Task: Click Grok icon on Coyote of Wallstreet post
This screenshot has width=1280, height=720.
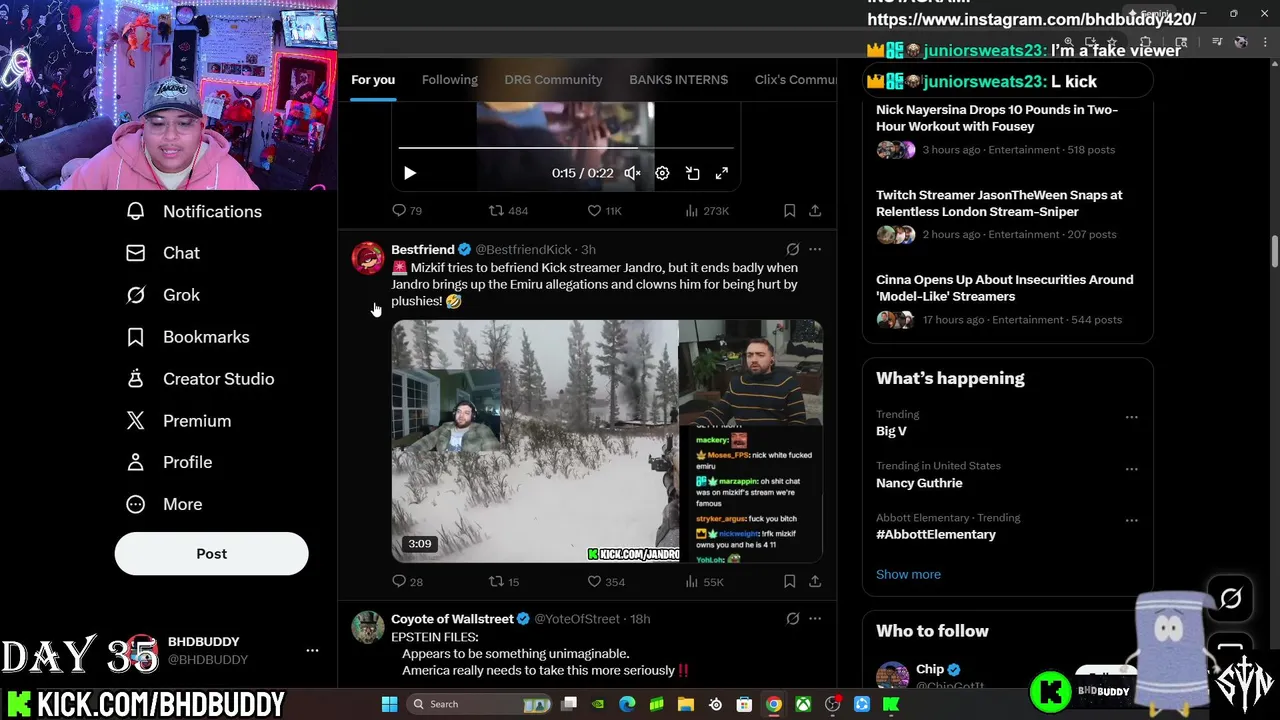Action: point(792,619)
